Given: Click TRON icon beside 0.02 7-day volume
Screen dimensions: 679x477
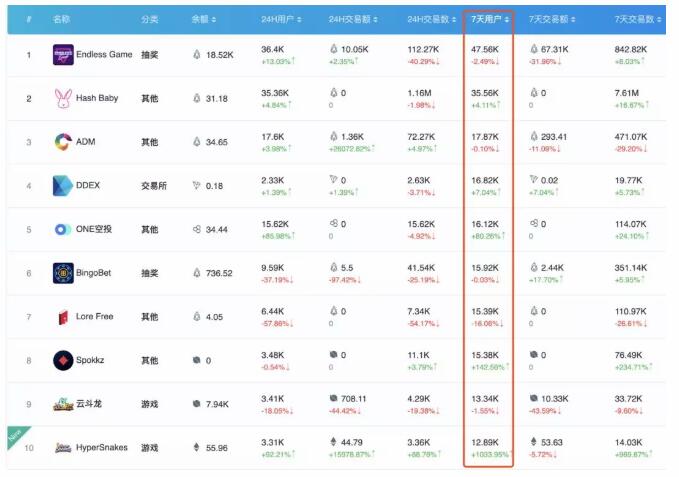Looking at the screenshot, I should tap(534, 179).
